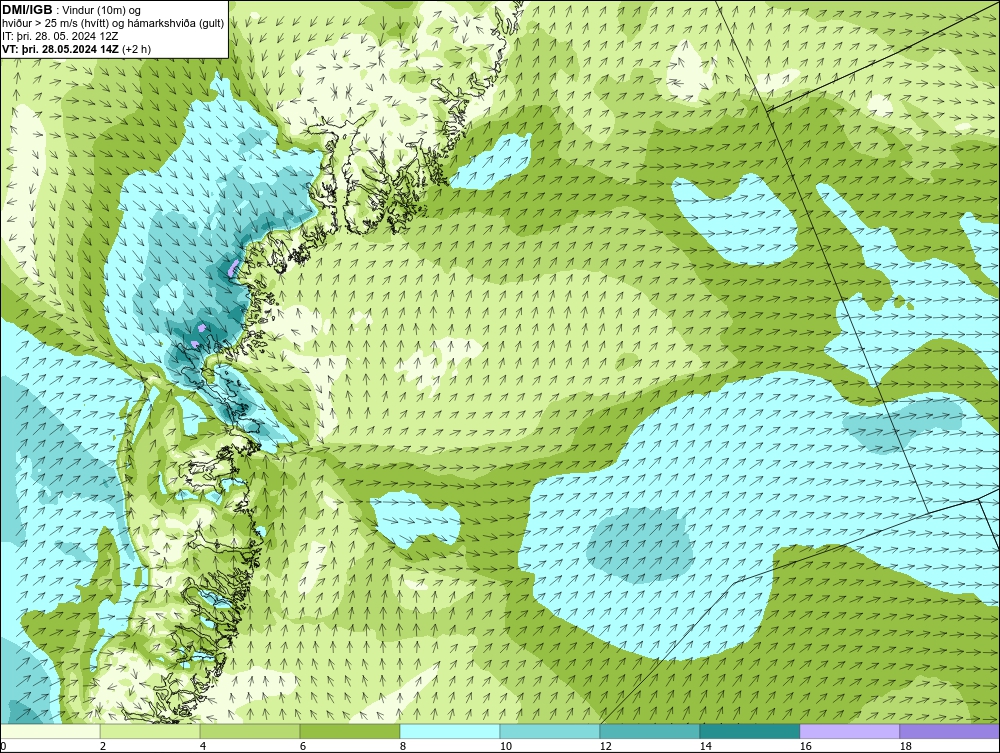
Task: Click the legend label '4'
Action: point(203,746)
